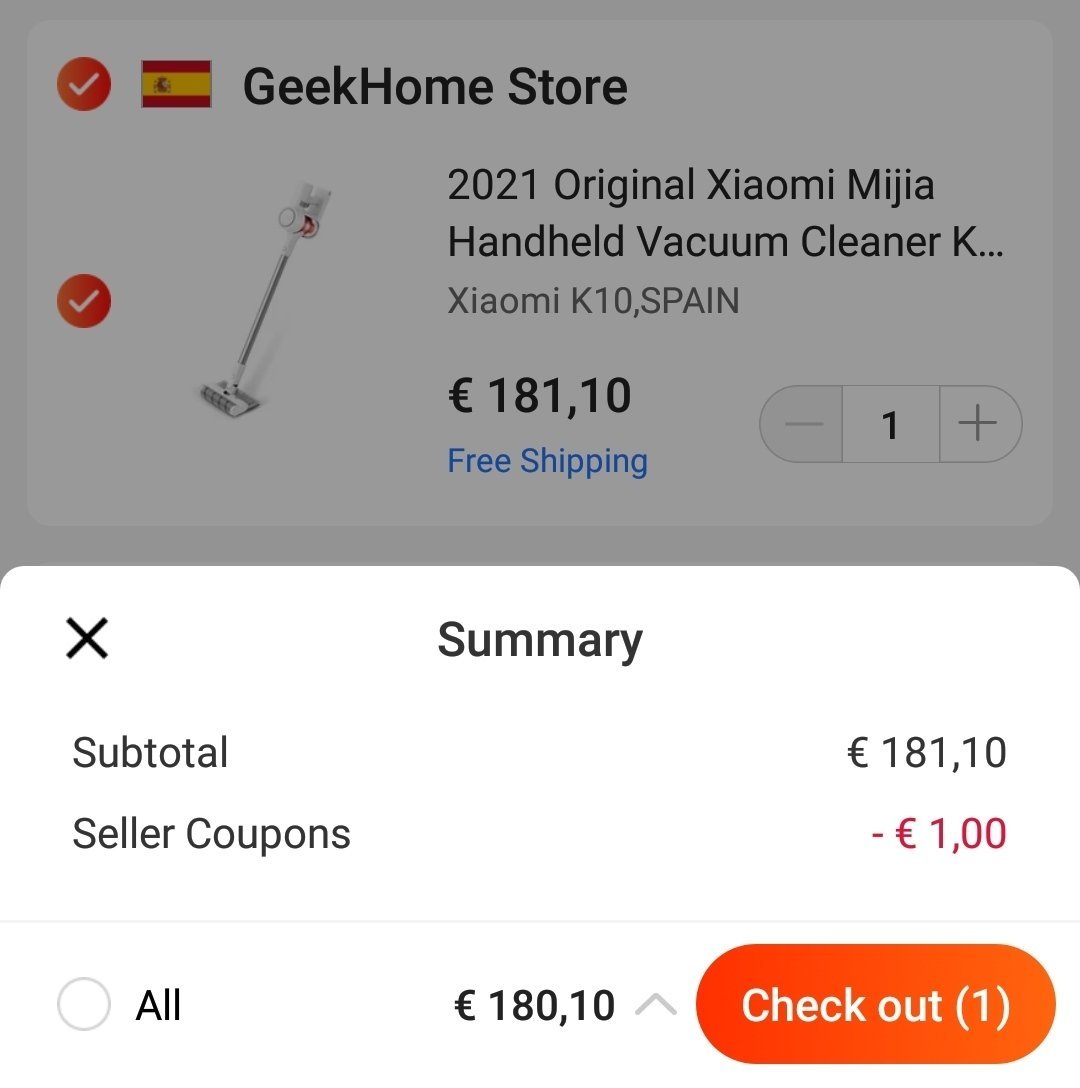Tap the item price € 181,10
The width and height of the screenshot is (1080, 1088).
[x=539, y=396]
